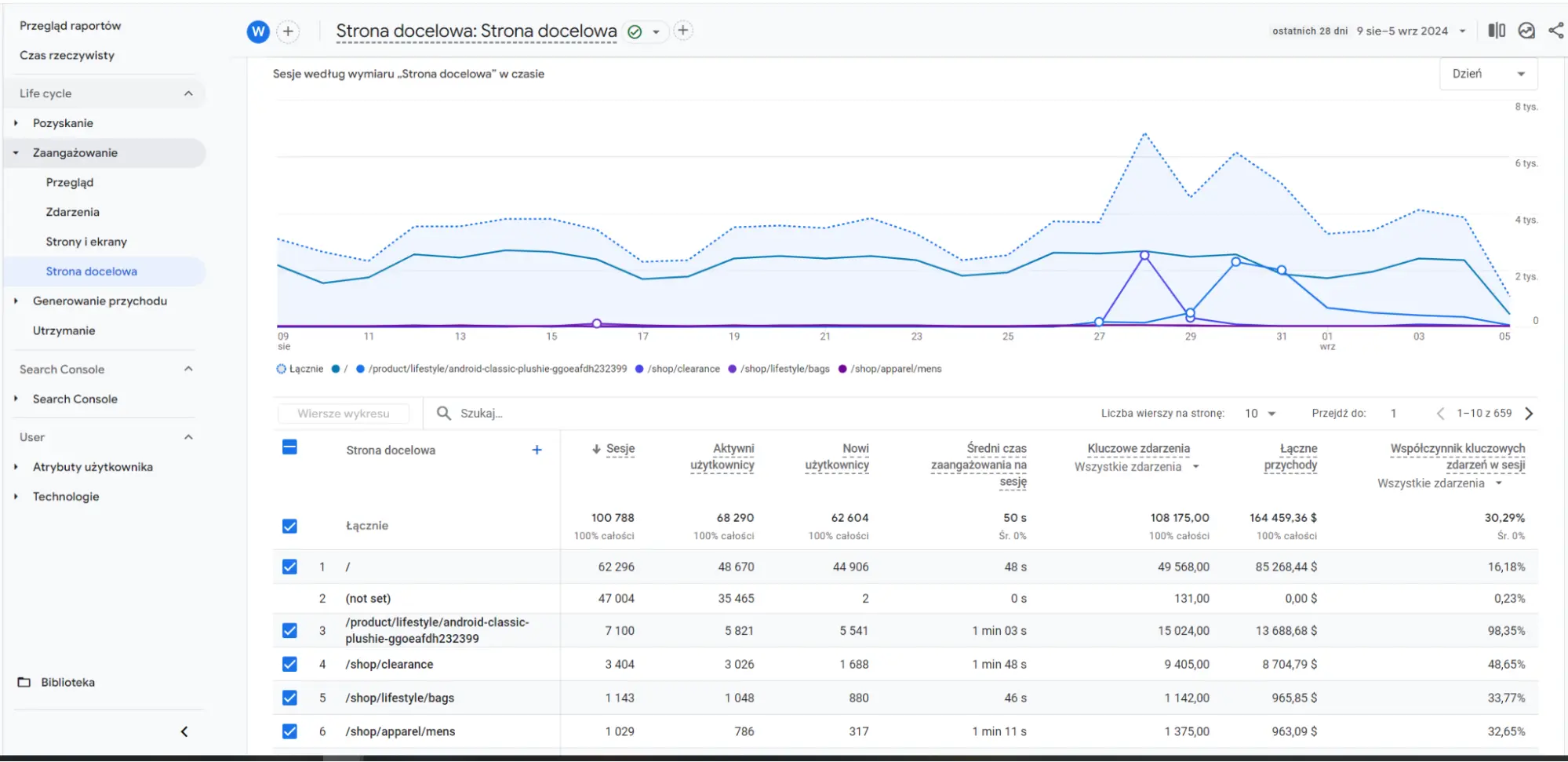Open the edit comparisons columns icon
The width and height of the screenshot is (1568, 762).
1497,31
